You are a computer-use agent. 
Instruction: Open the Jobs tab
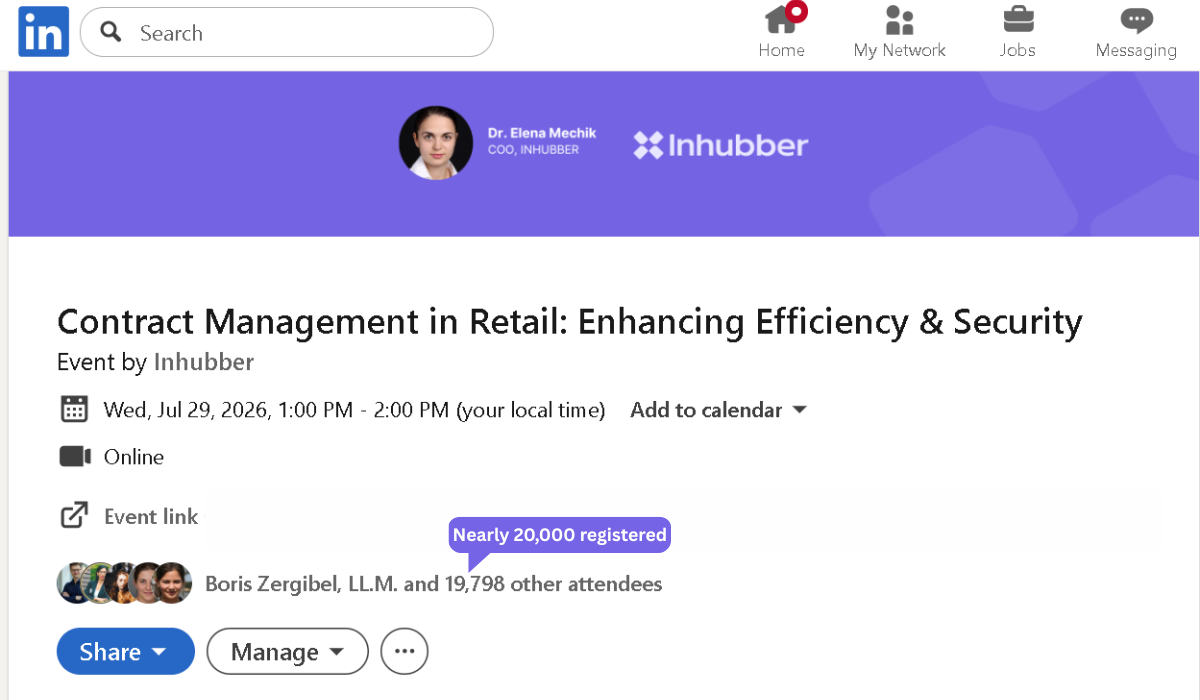click(x=1018, y=32)
